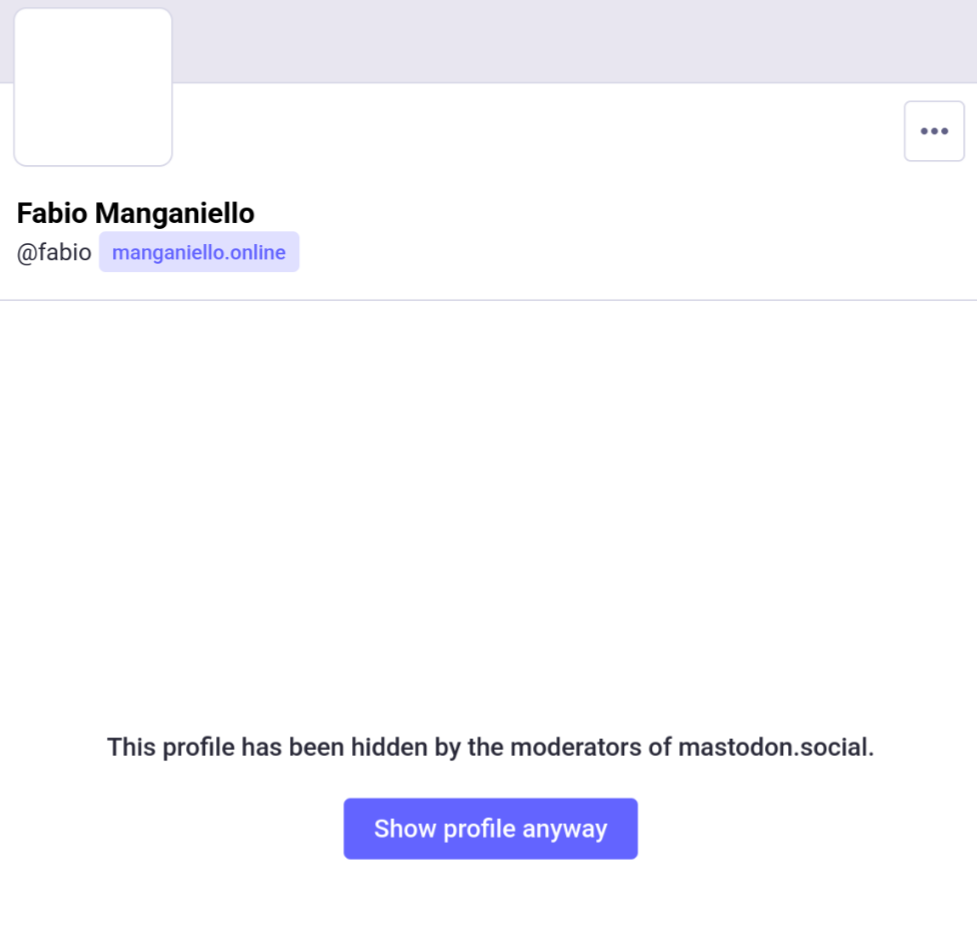Reveal the hidden profile with the purple button
The width and height of the screenshot is (977, 929).
(x=490, y=828)
